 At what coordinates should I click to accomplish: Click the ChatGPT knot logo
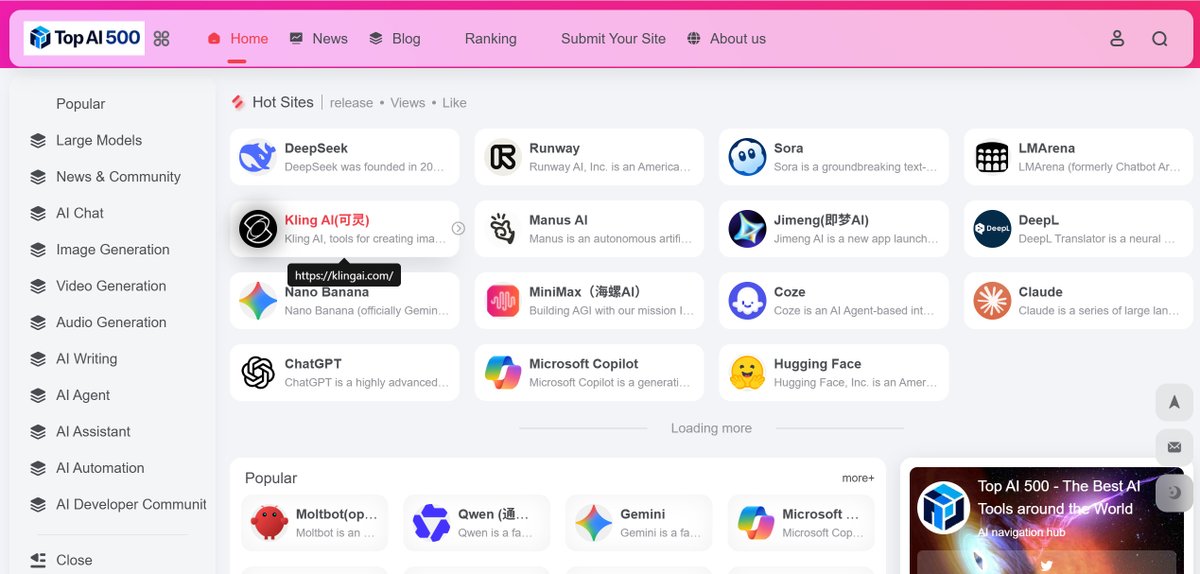[258, 373]
